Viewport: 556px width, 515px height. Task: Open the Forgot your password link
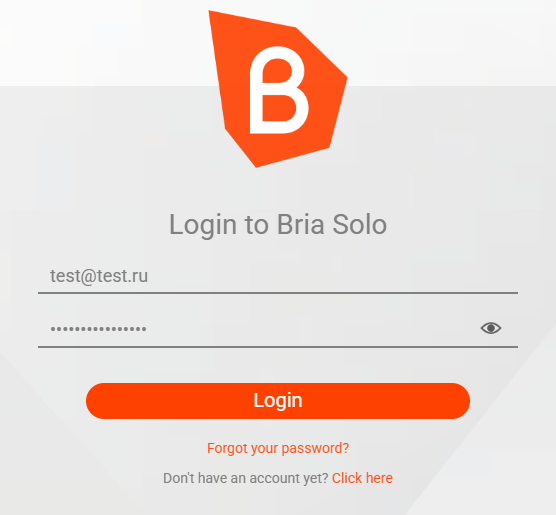[x=278, y=448]
